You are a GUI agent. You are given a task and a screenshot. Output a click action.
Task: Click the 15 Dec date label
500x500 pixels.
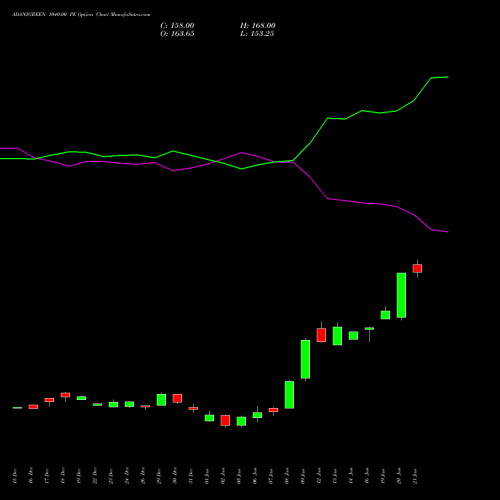click(15, 476)
